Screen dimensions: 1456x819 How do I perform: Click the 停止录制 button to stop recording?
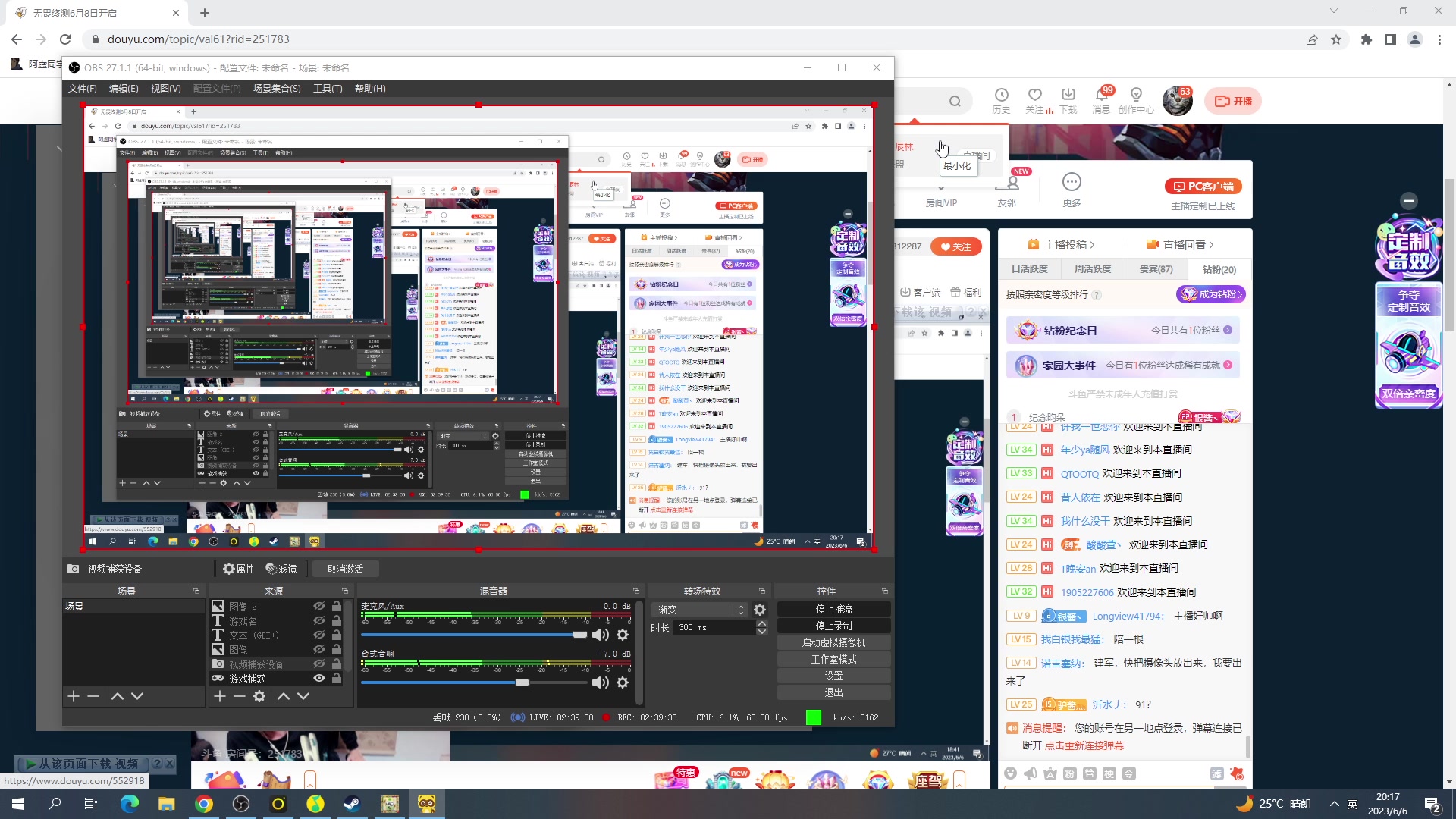pyautogui.click(x=833, y=625)
